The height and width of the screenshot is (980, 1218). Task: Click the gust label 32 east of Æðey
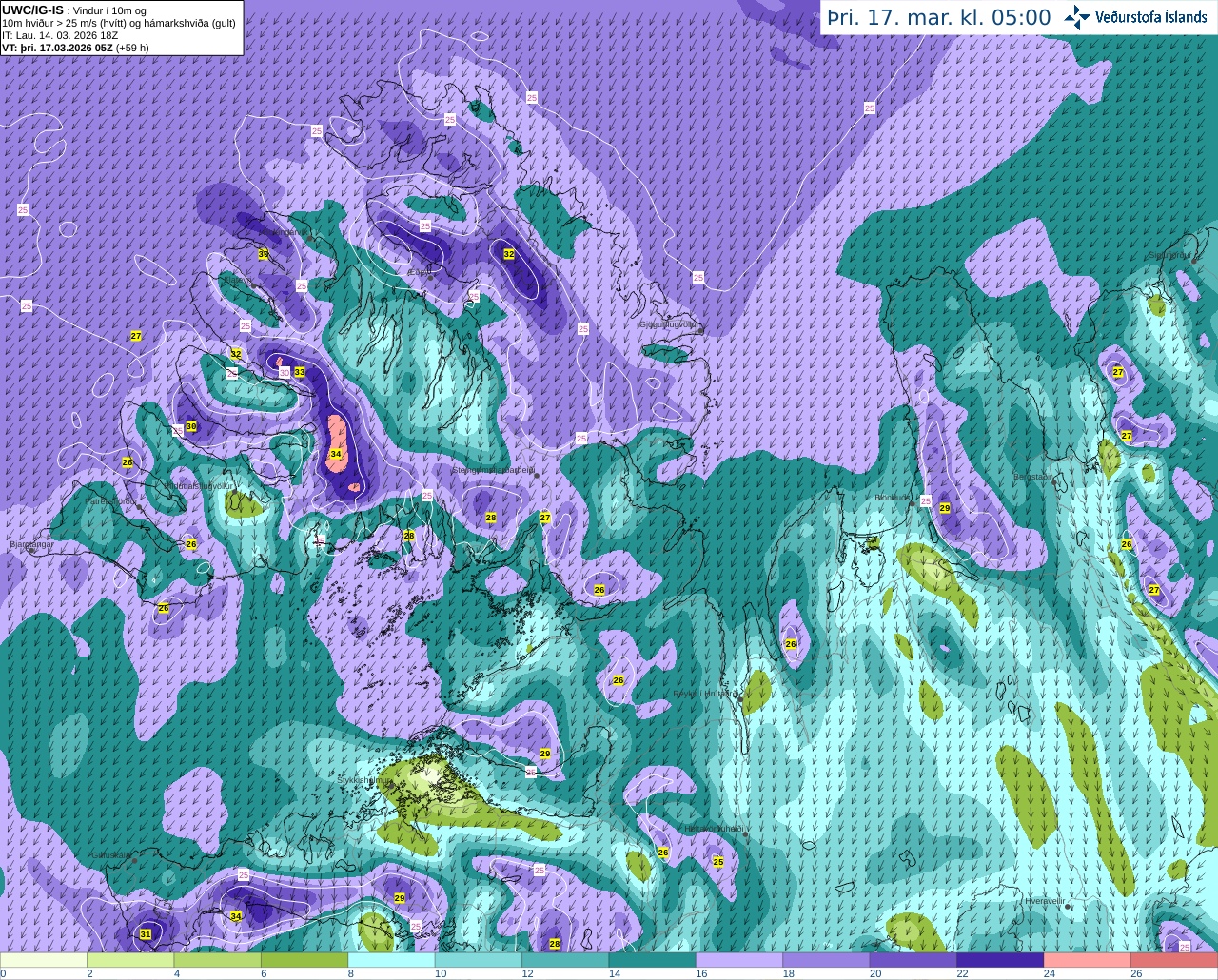pyautogui.click(x=509, y=254)
